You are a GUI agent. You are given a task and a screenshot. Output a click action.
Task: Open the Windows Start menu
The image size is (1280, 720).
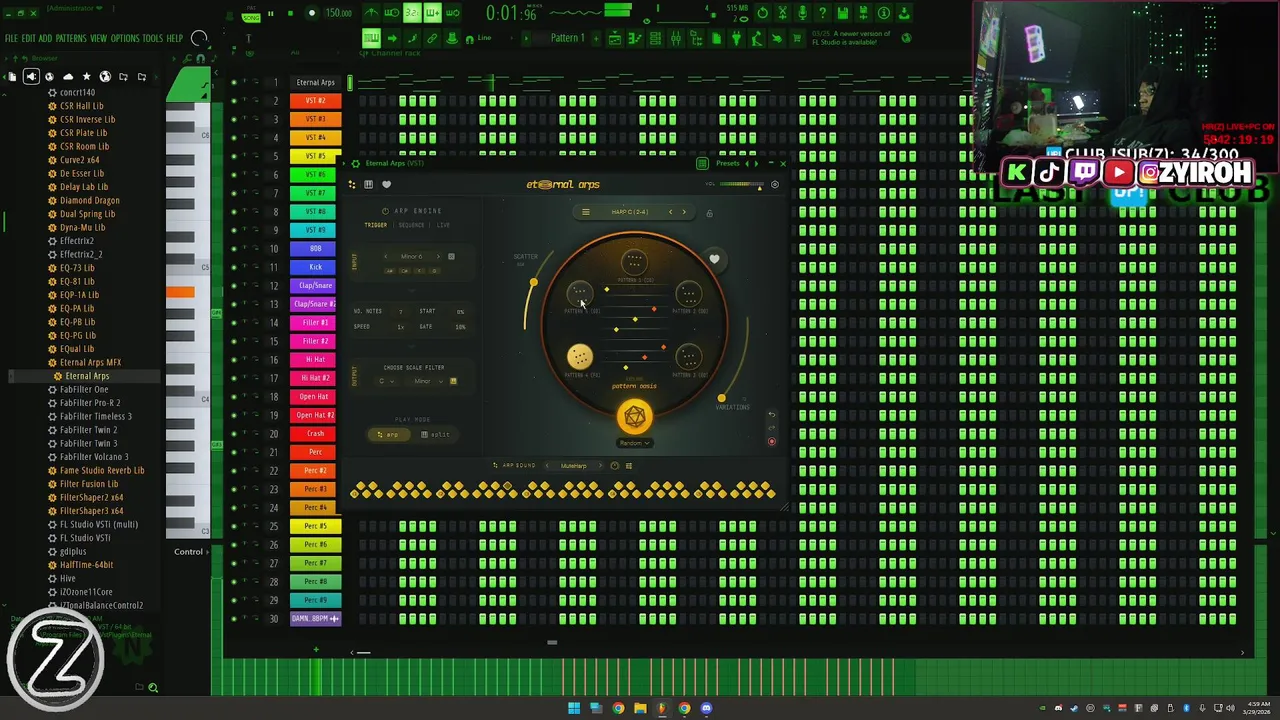coord(574,708)
